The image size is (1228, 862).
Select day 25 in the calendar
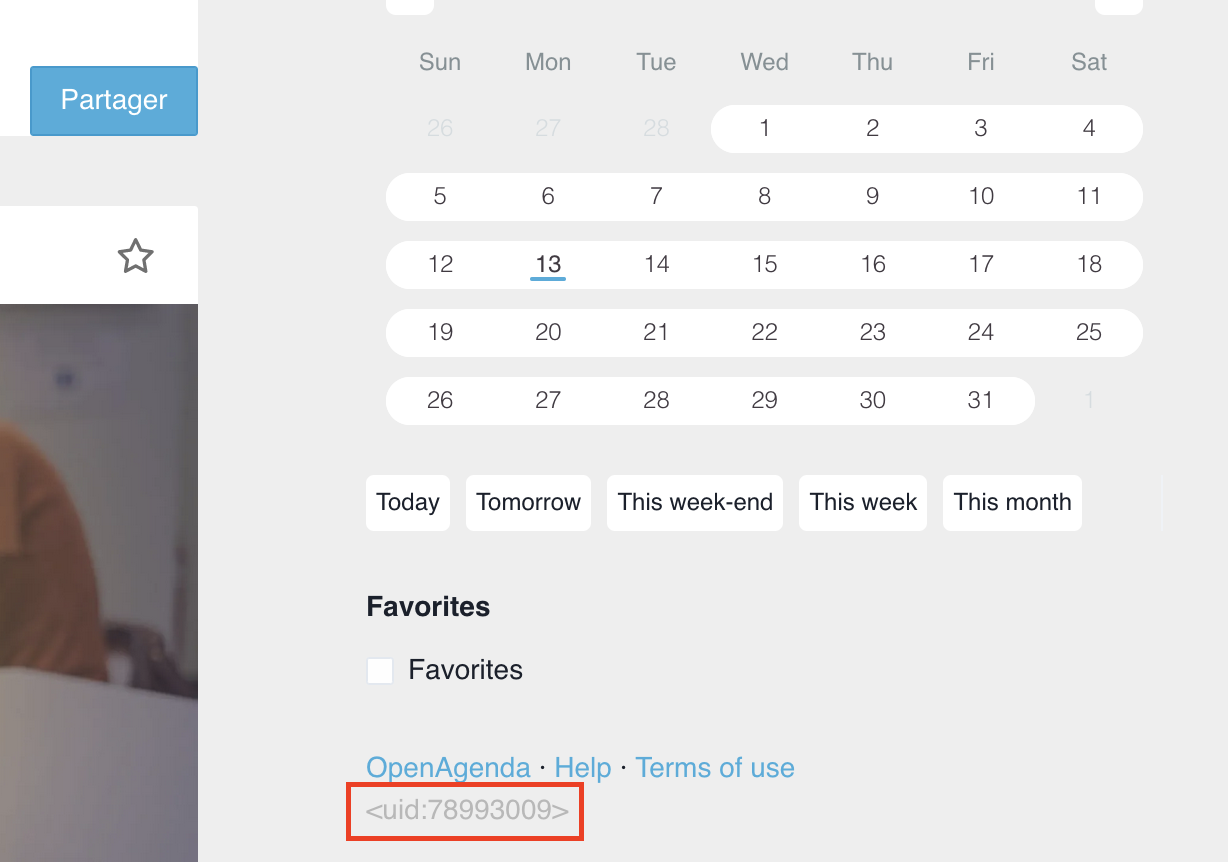(1089, 332)
